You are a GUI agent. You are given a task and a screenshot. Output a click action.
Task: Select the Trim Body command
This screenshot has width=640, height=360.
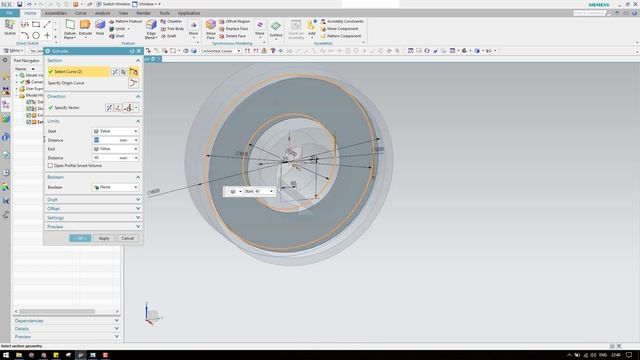[x=172, y=29]
